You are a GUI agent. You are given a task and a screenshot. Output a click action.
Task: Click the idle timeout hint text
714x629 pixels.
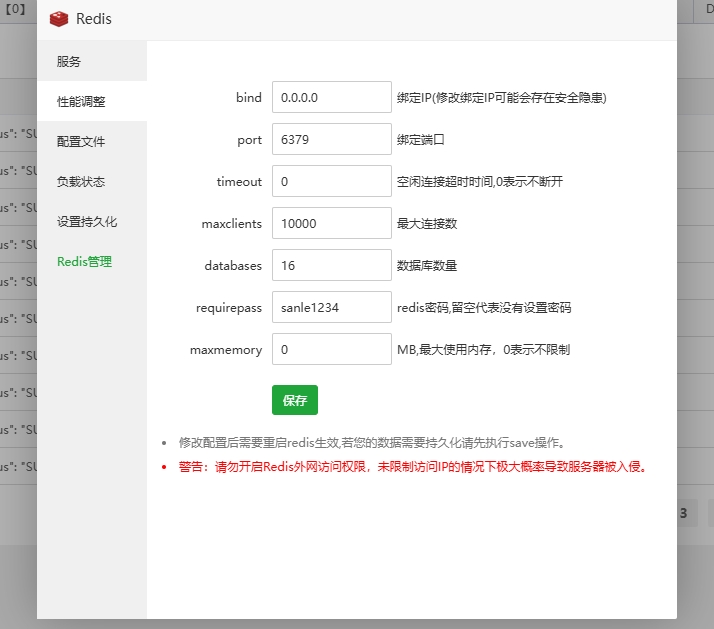479,182
